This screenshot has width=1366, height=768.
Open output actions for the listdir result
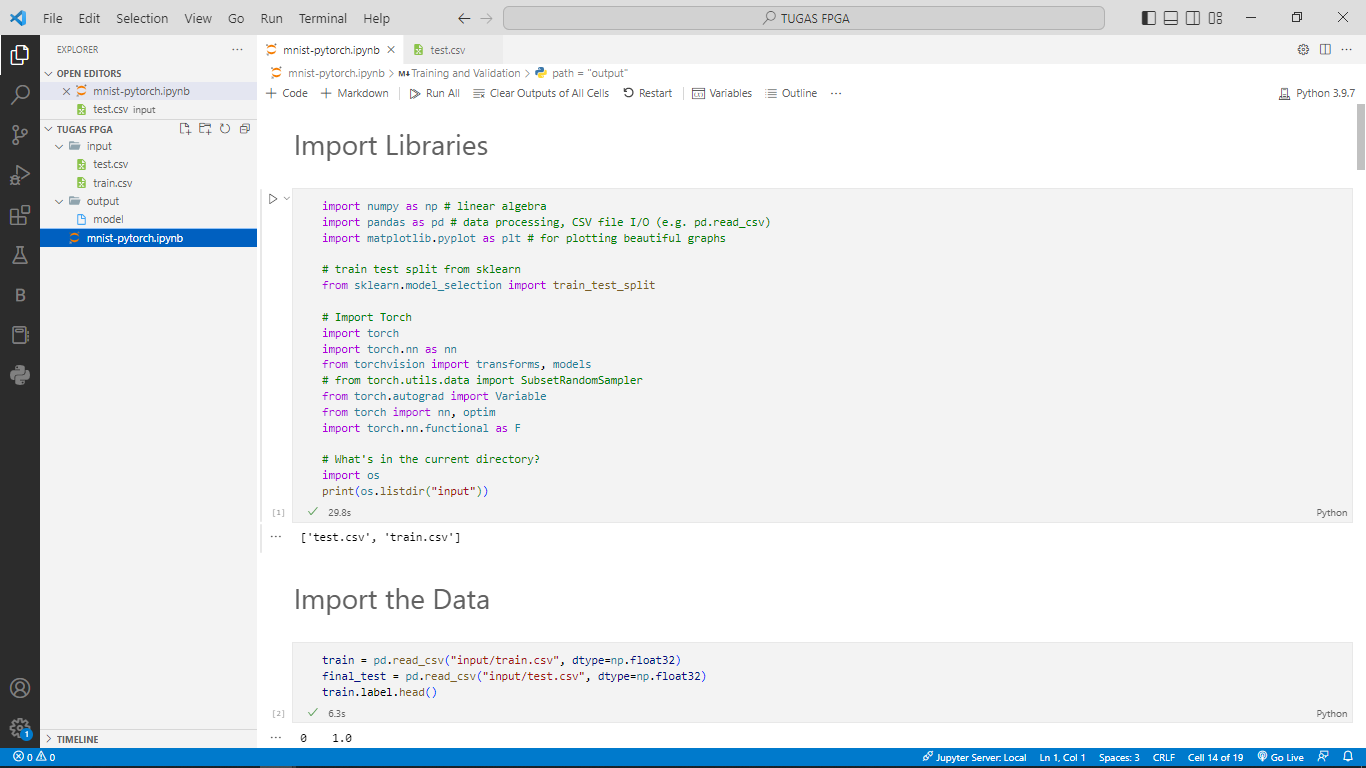pos(276,537)
